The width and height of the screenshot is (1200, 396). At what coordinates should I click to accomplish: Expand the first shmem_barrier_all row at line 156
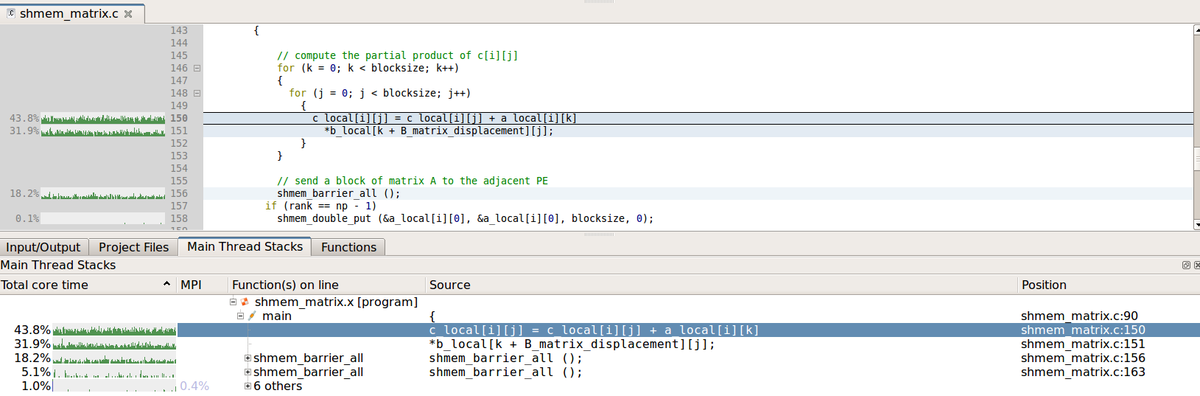tap(247, 358)
